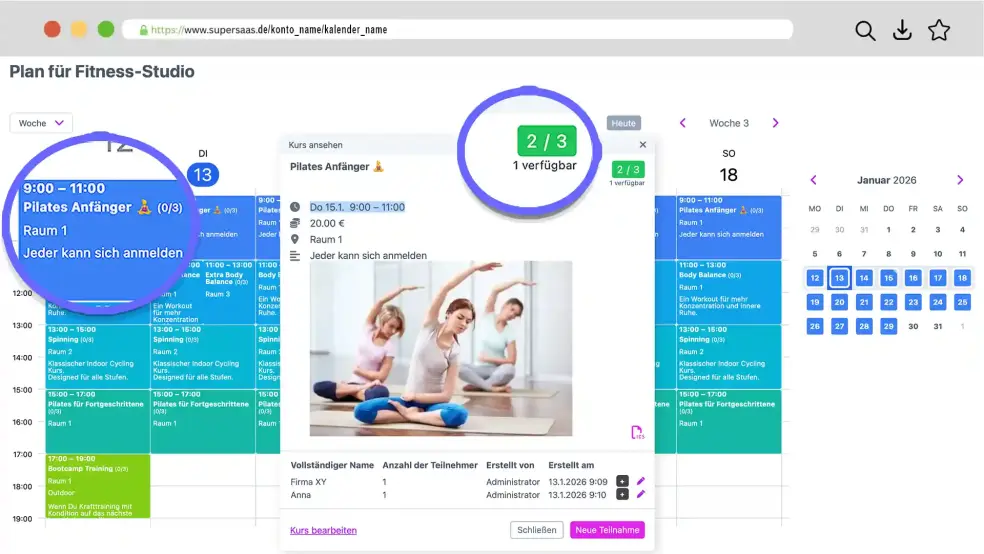Open Sunday 13:00 Spinning slot
984x554 pixels.
(x=729, y=356)
